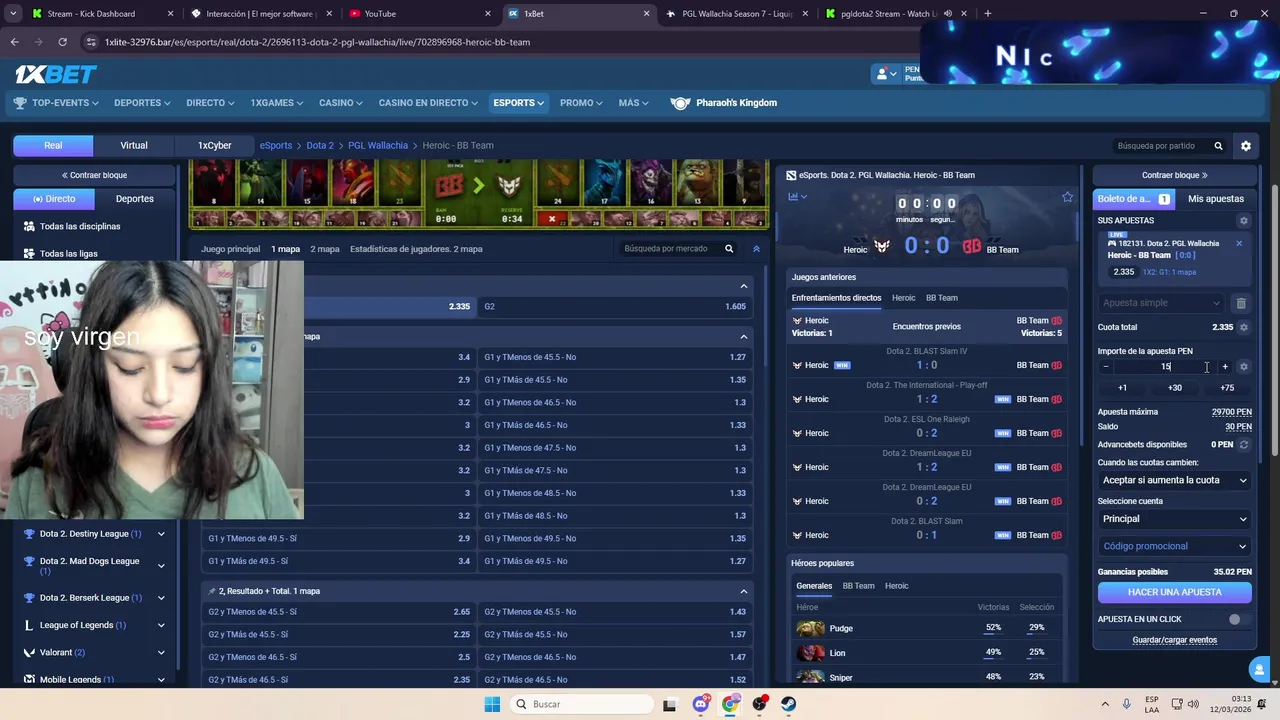Open Estadísticas de jugadores. 2 mapa tab

416,249
